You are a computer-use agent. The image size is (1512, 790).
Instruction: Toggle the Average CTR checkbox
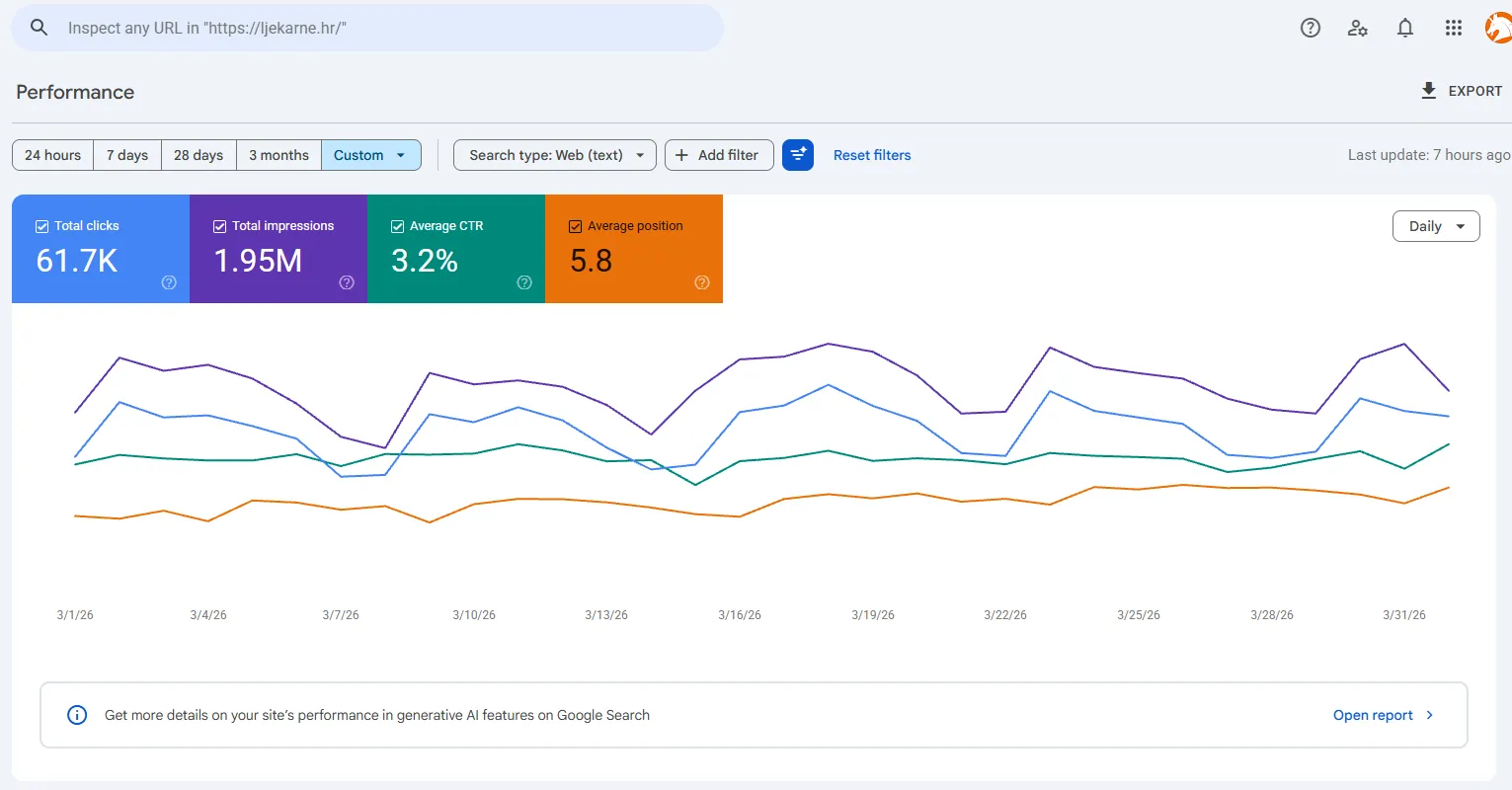[x=398, y=226]
